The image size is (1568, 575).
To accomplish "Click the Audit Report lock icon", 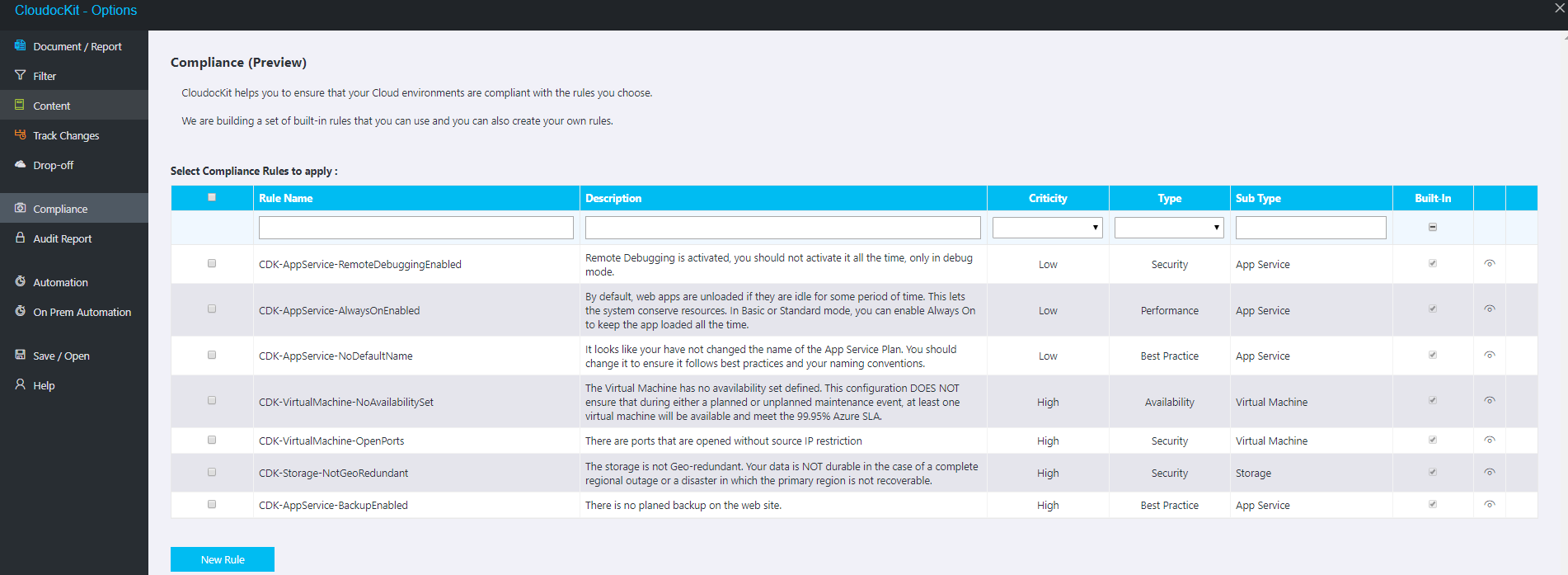I will (x=21, y=238).
